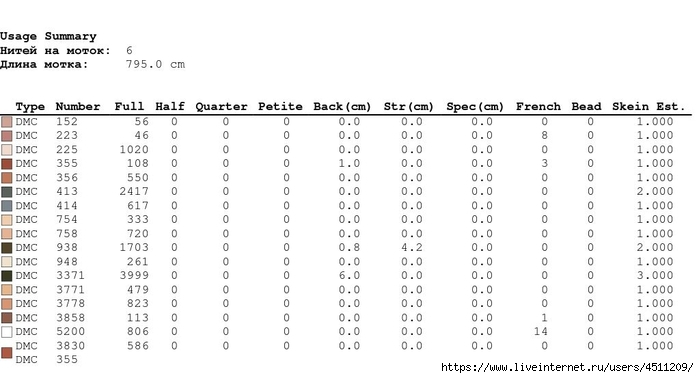Select the DMC 223 color swatch
699x378 pixels.
[x=7, y=136]
